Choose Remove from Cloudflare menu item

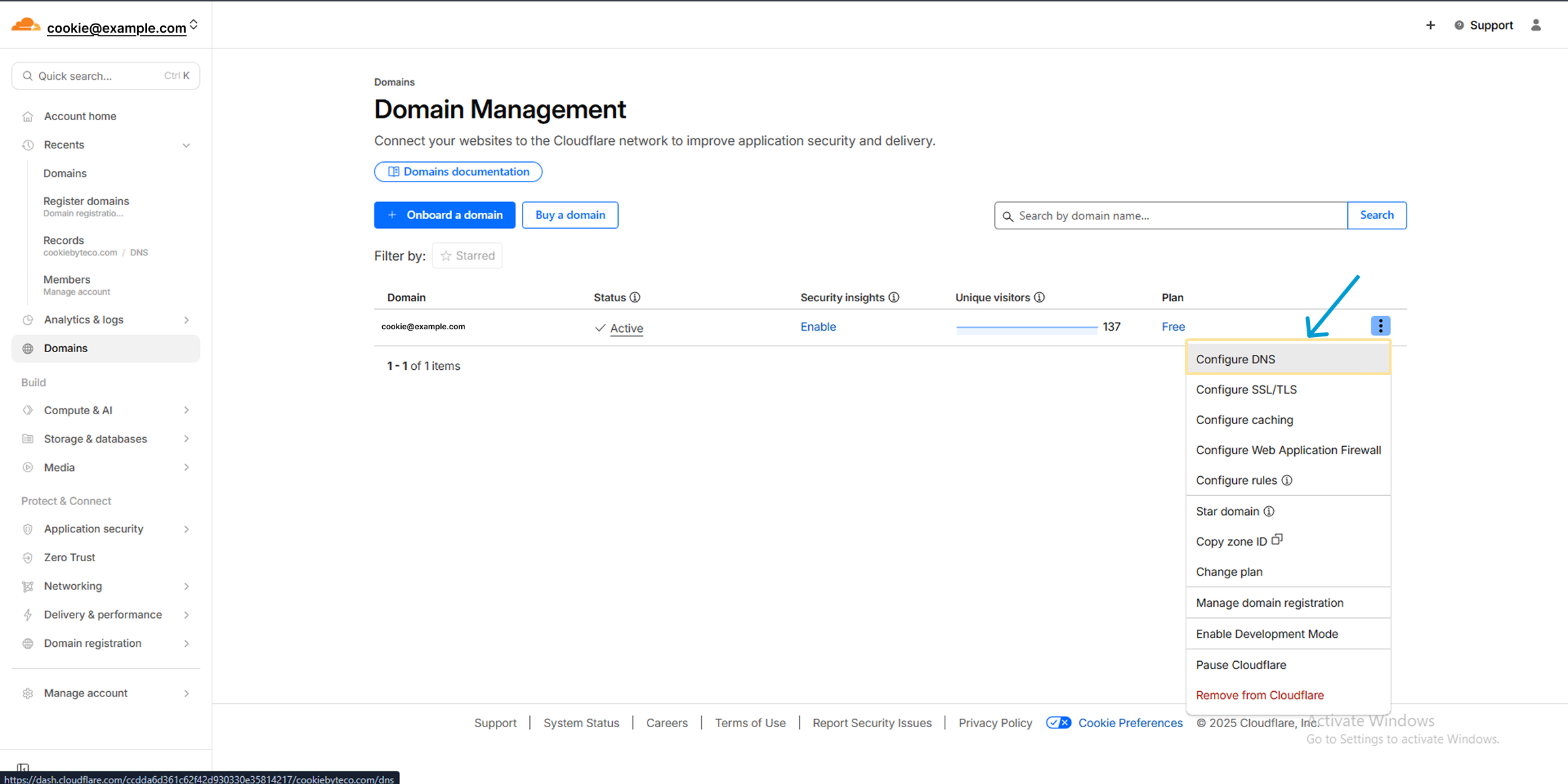pyautogui.click(x=1259, y=694)
